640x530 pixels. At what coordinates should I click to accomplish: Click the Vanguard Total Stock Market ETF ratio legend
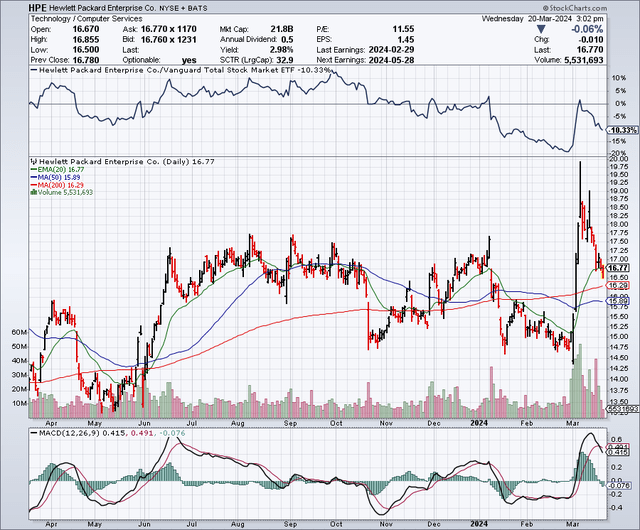tap(180, 70)
